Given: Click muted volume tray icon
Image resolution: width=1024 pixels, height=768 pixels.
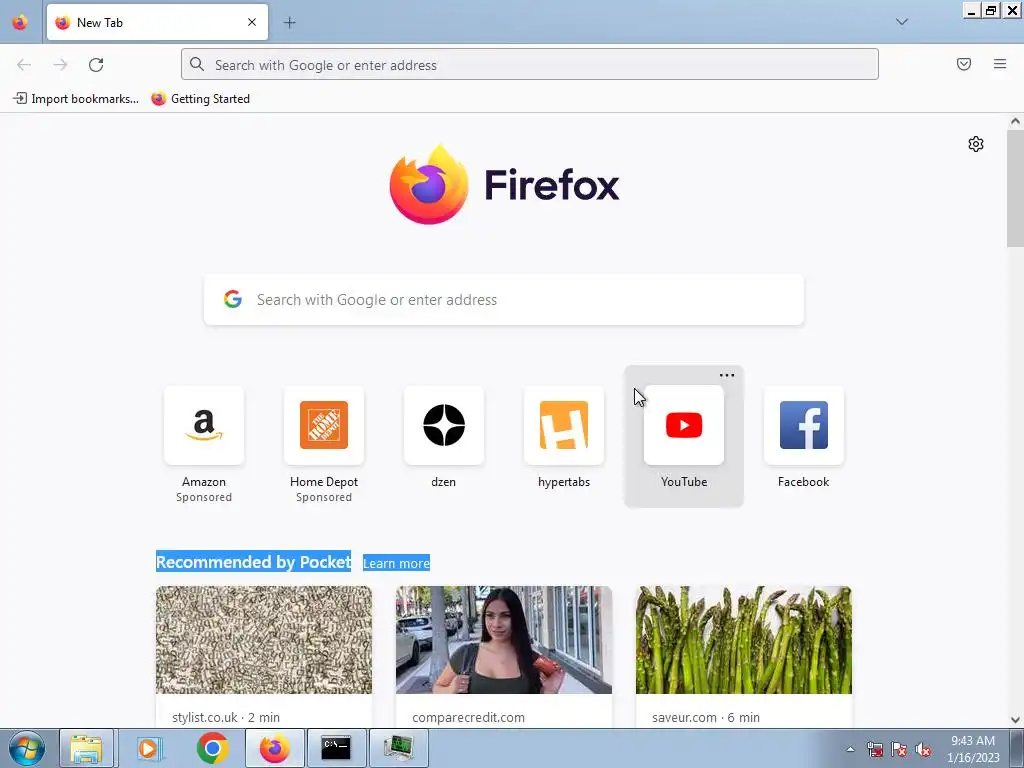Looking at the screenshot, I should (x=923, y=749).
